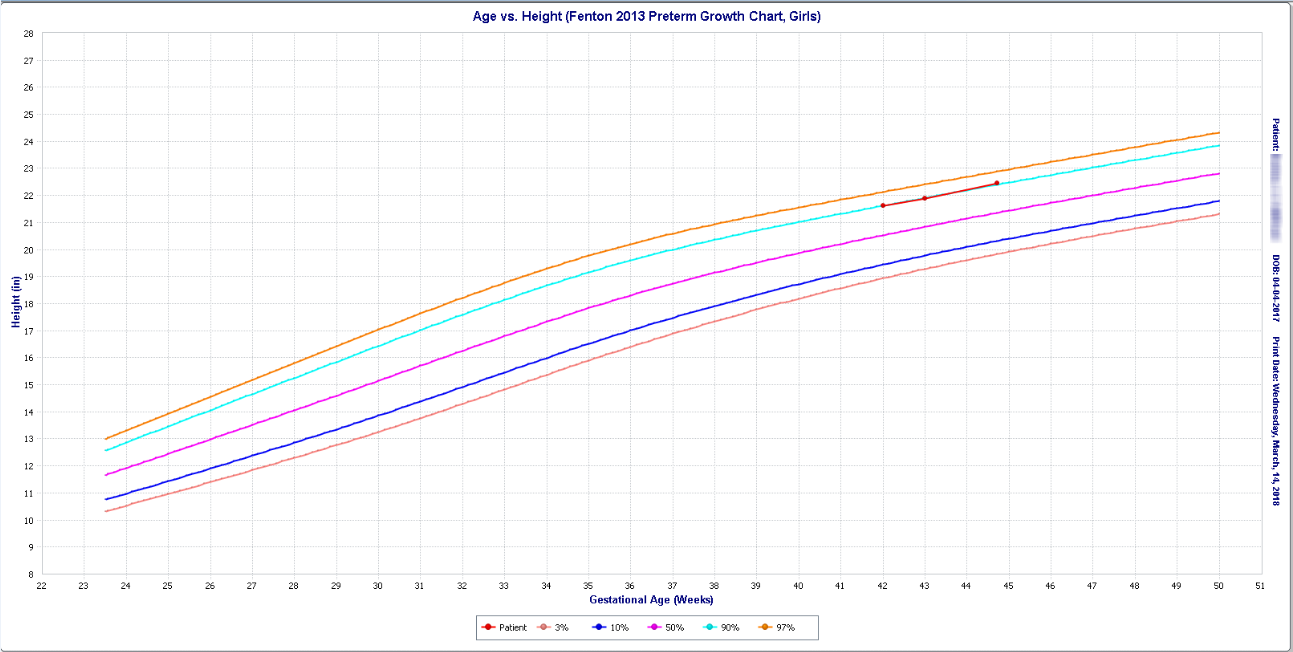
Task: Click the 36 tick on the weeks axis
Action: (629, 585)
